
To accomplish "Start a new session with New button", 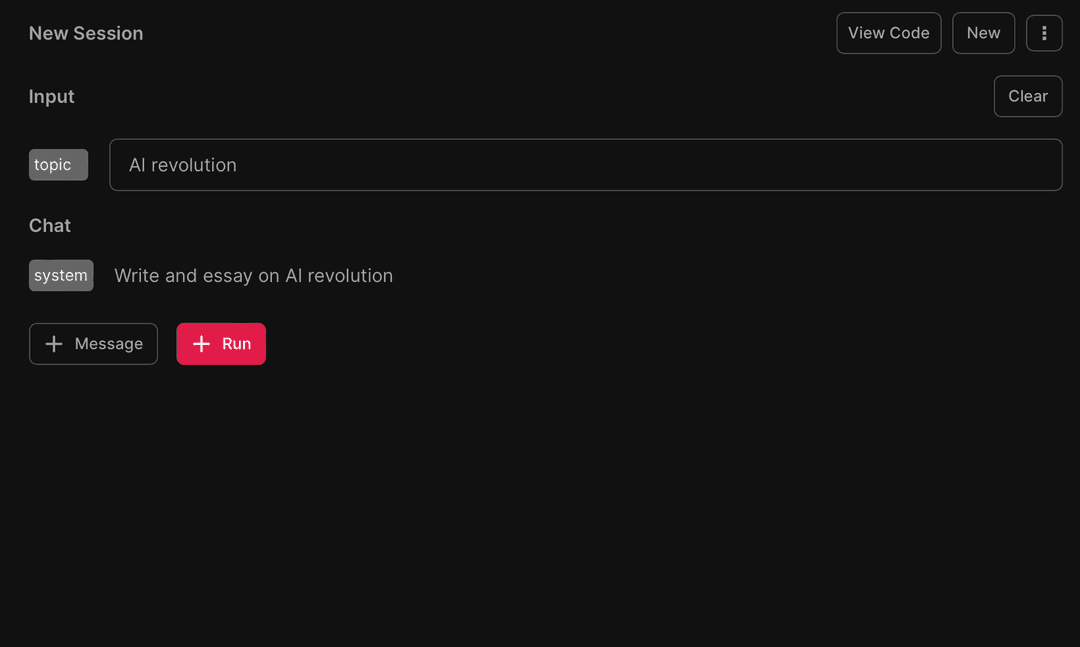I will (983, 33).
